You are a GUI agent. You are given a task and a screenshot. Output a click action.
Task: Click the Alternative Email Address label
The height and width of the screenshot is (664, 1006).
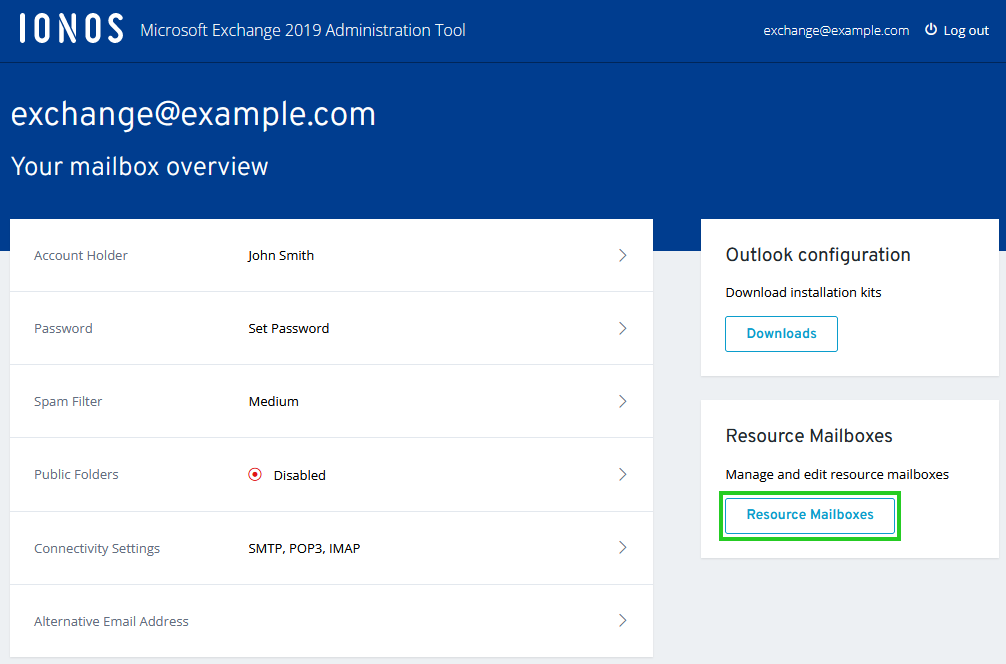tap(111, 621)
